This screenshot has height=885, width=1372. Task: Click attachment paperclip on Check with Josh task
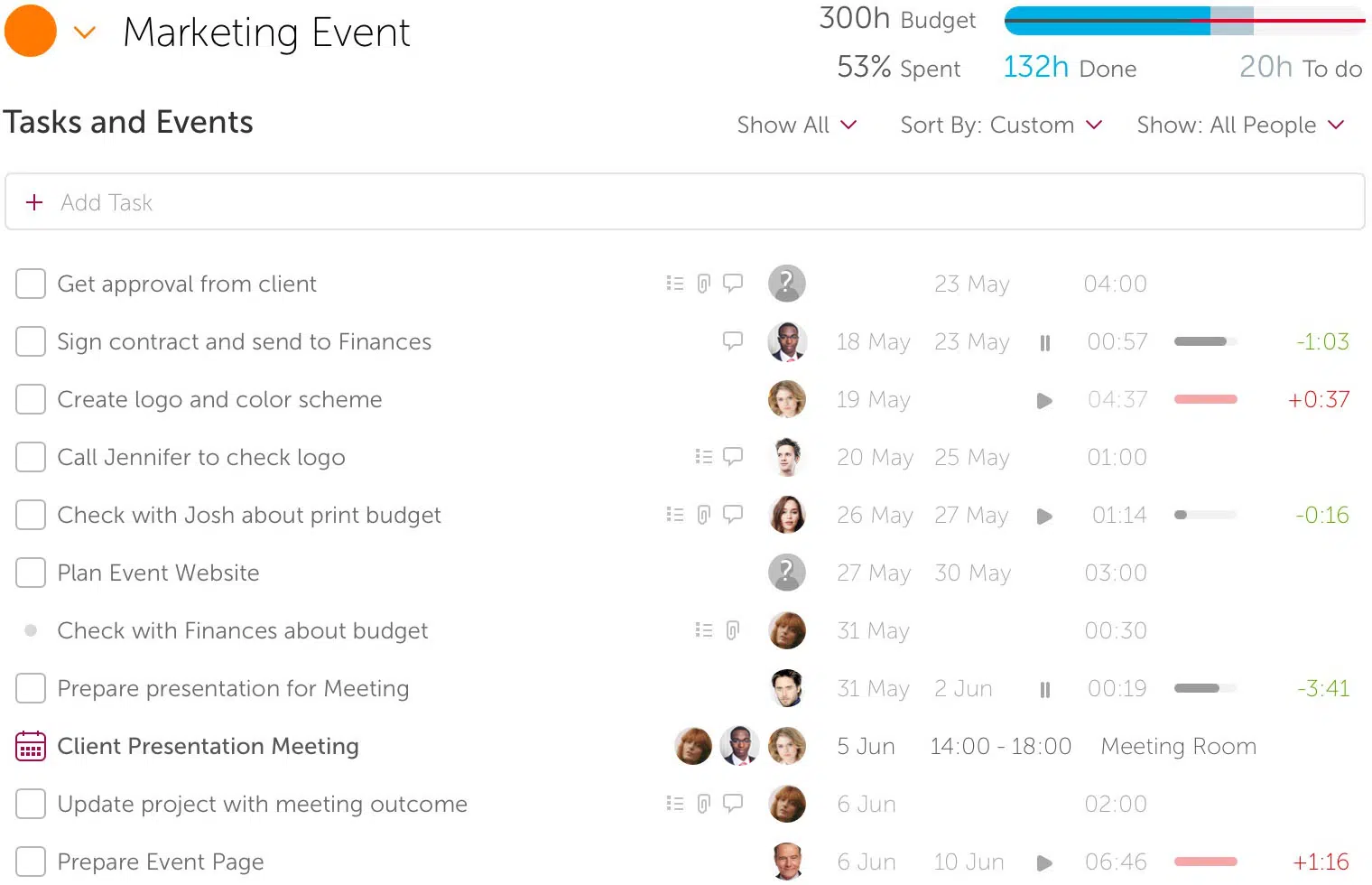tap(704, 515)
